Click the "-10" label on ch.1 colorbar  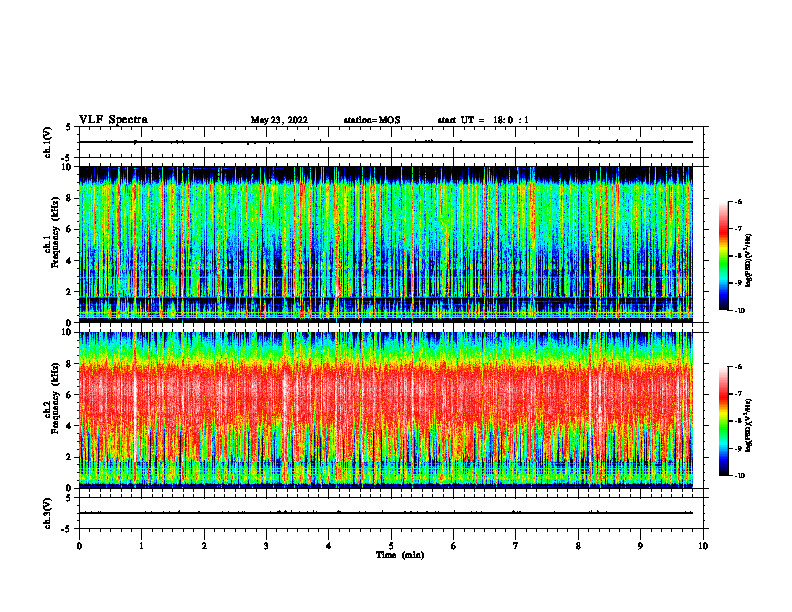[740, 311]
